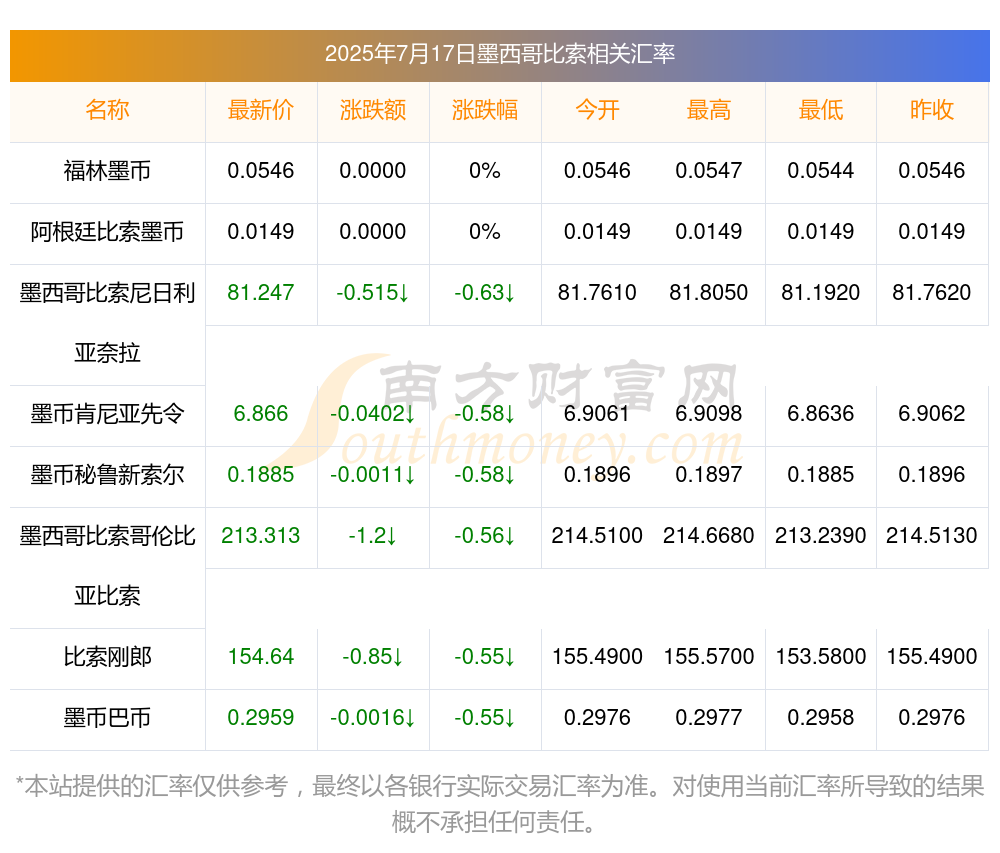Click high value 214.6680

[x=708, y=536]
